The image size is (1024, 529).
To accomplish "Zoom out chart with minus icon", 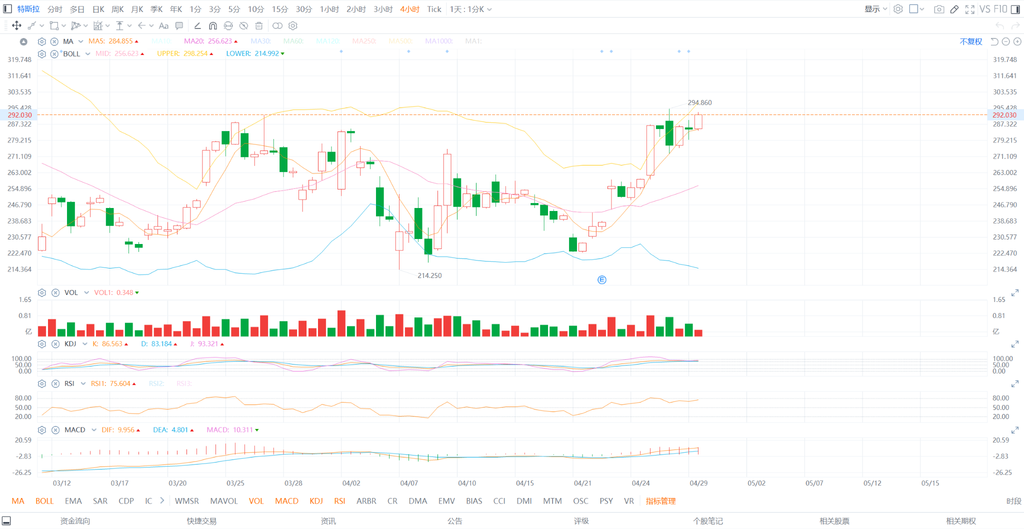I will (x=1006, y=41).
